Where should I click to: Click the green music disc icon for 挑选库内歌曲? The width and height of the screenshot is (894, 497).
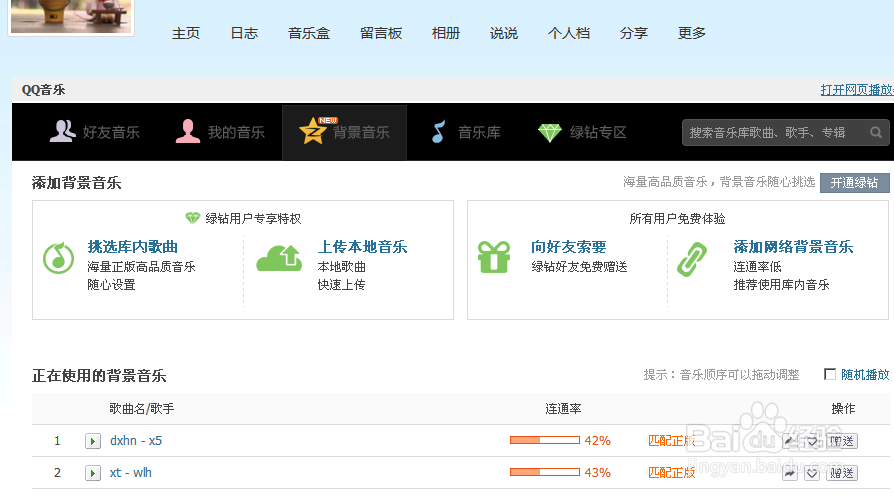tap(59, 258)
